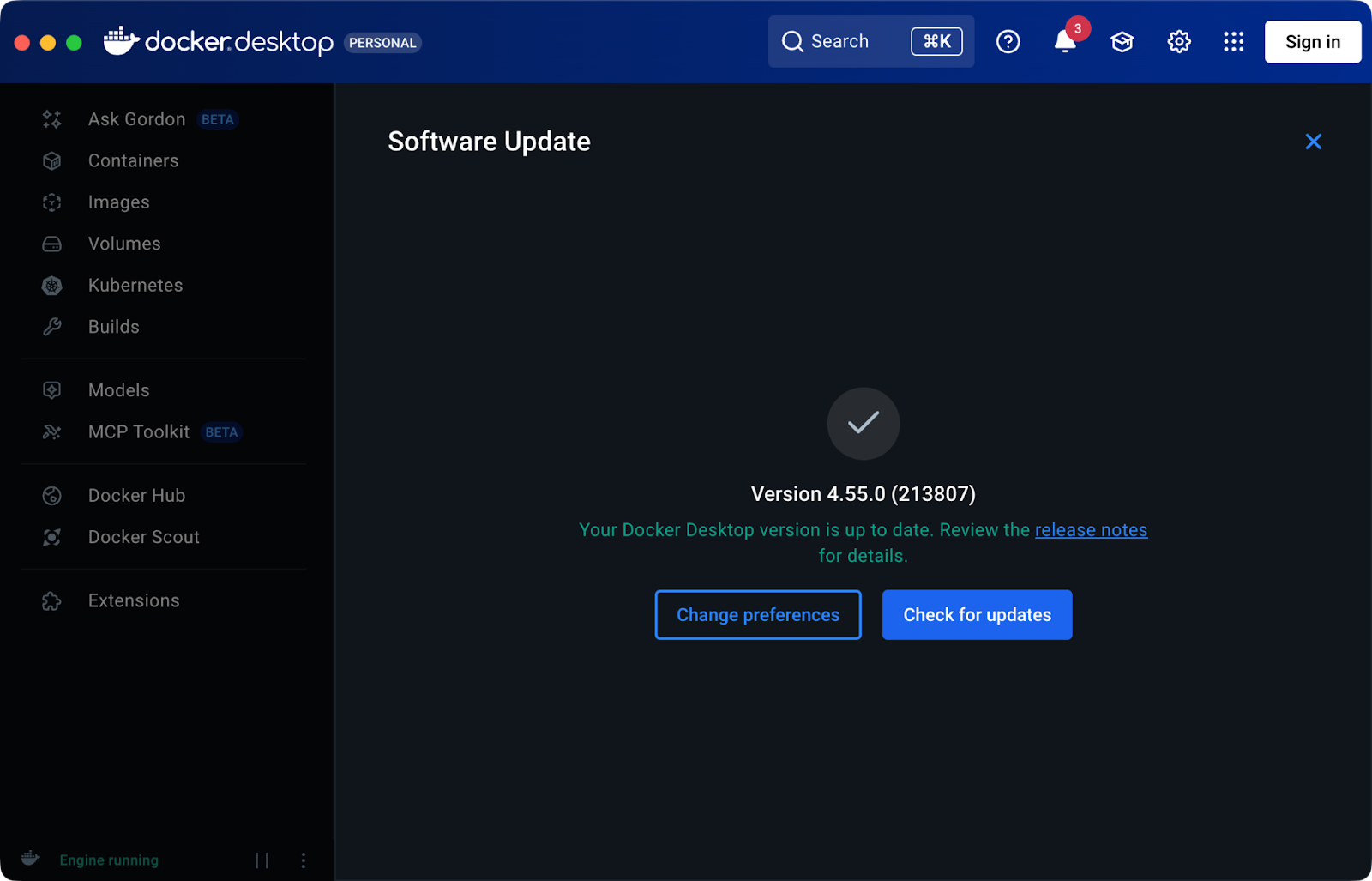The height and width of the screenshot is (881, 1372).
Task: Click the Images icon in sidebar
Action: (x=52, y=202)
